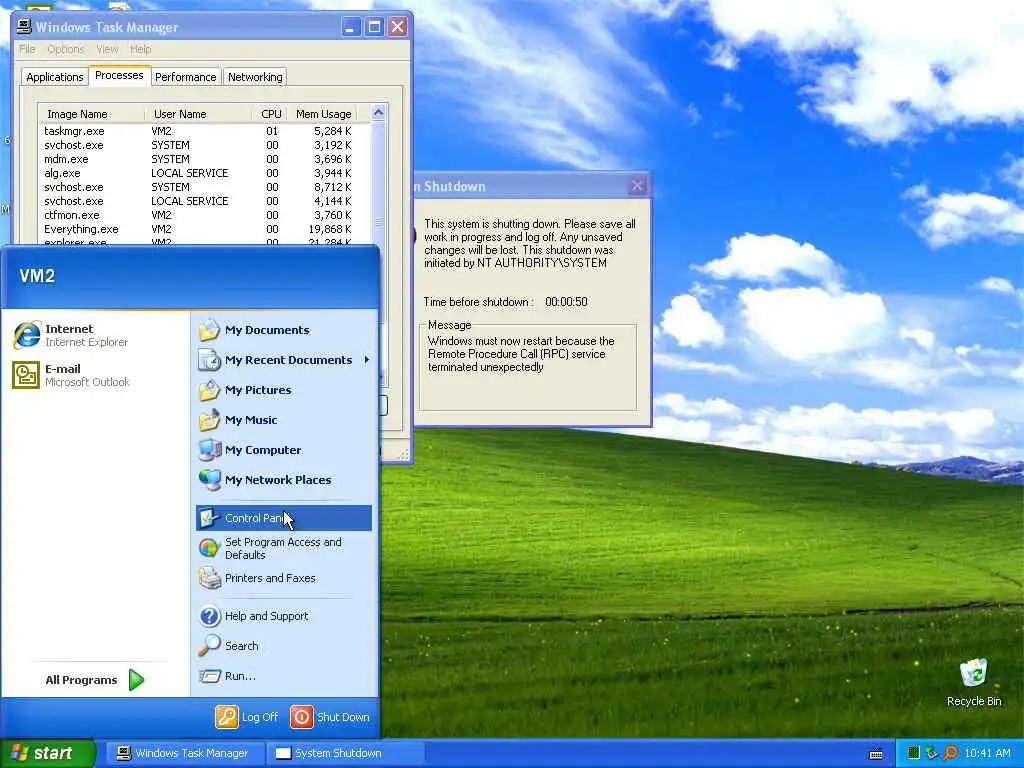Screen dimensions: 1024x768
Task: Click the VM2 user name header
Action: tap(37, 276)
